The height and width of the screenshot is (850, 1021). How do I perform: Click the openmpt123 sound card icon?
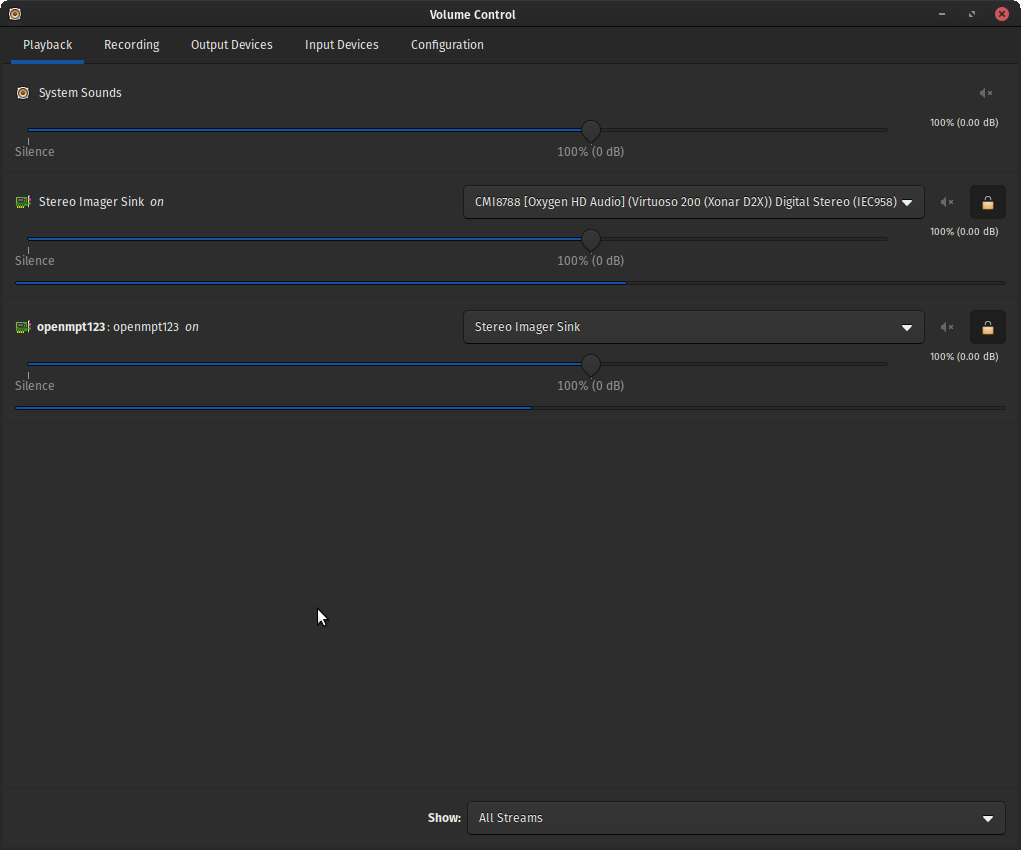(23, 327)
